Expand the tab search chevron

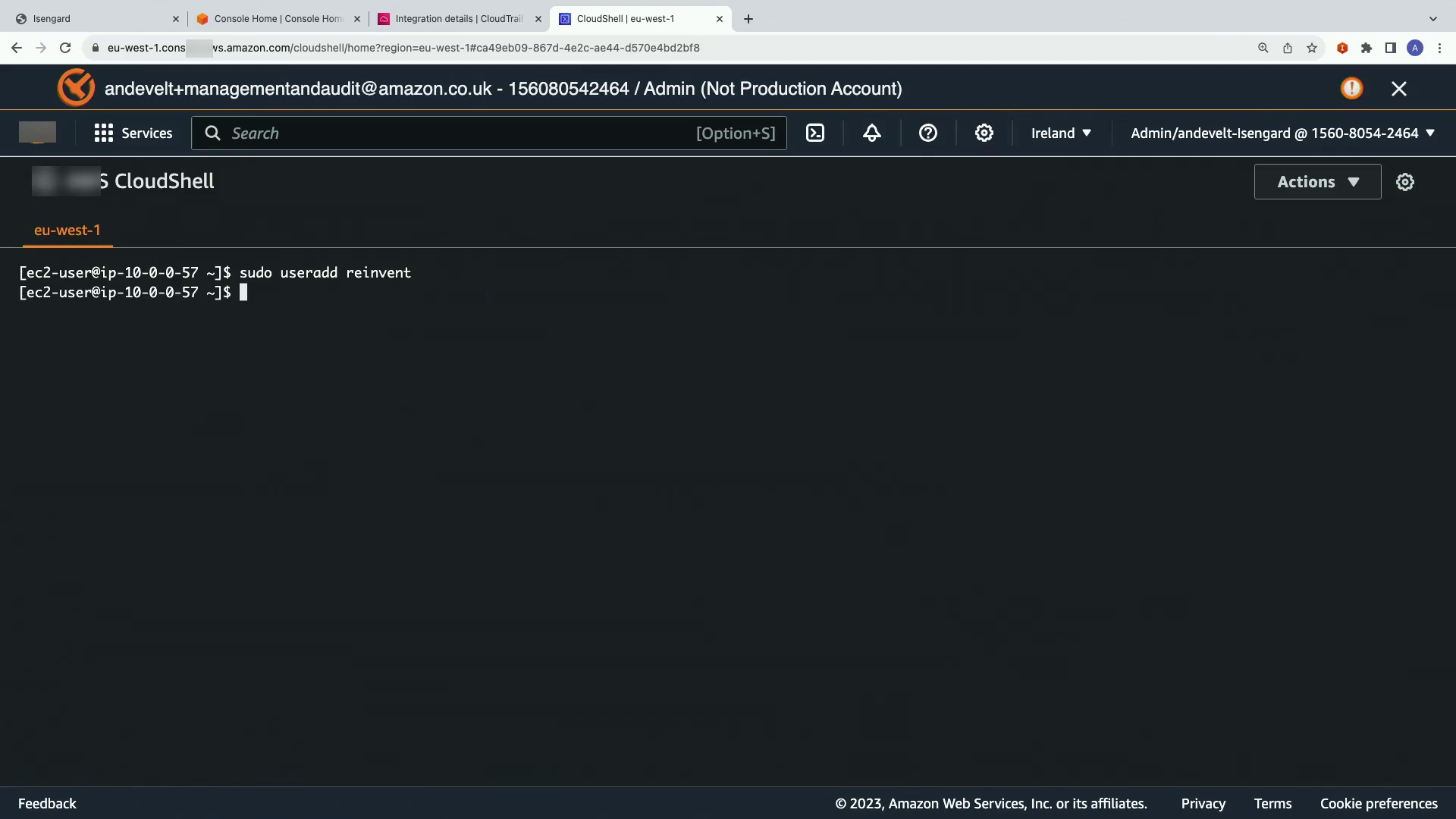click(1433, 19)
